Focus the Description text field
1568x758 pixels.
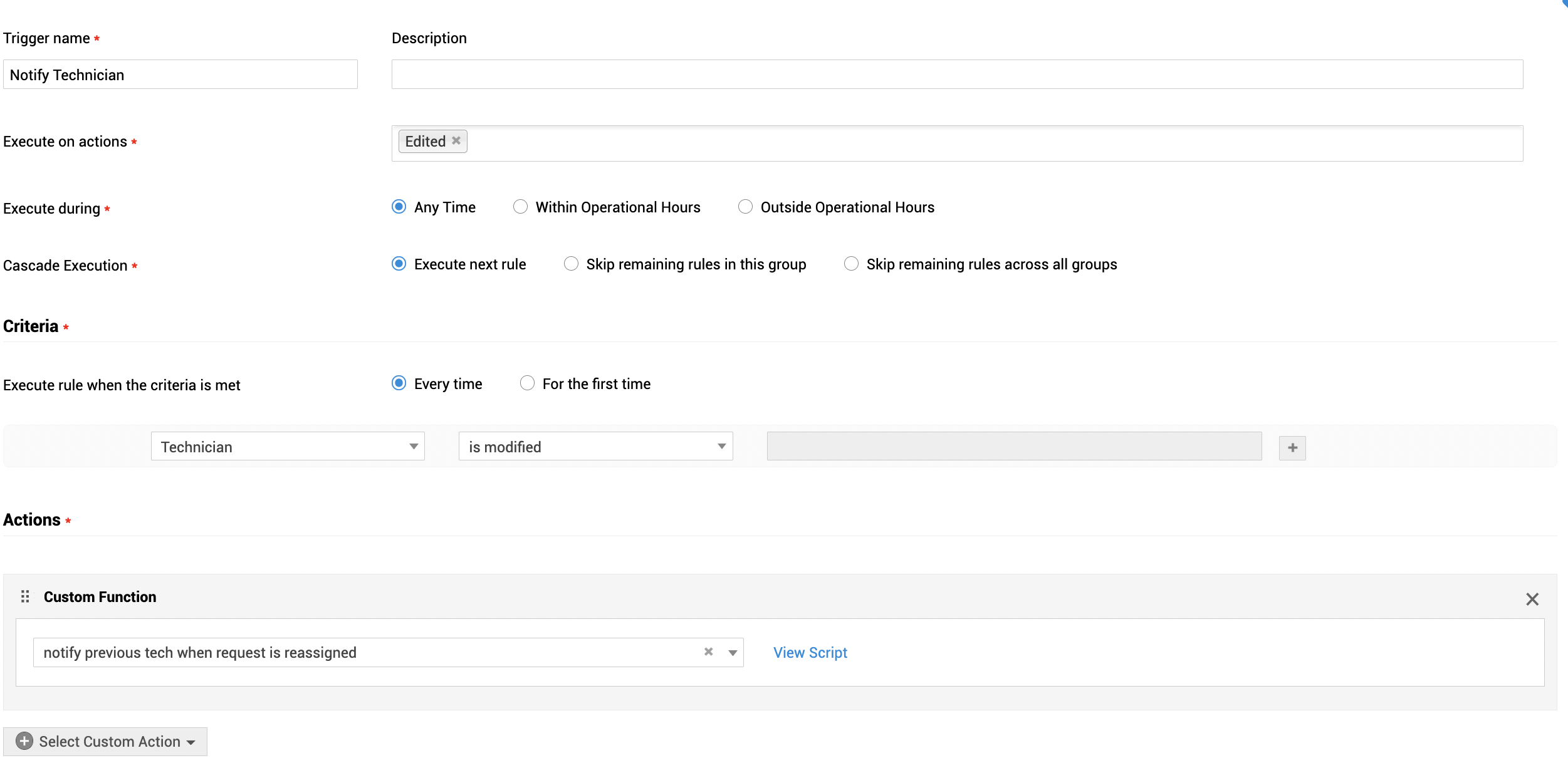[x=956, y=75]
